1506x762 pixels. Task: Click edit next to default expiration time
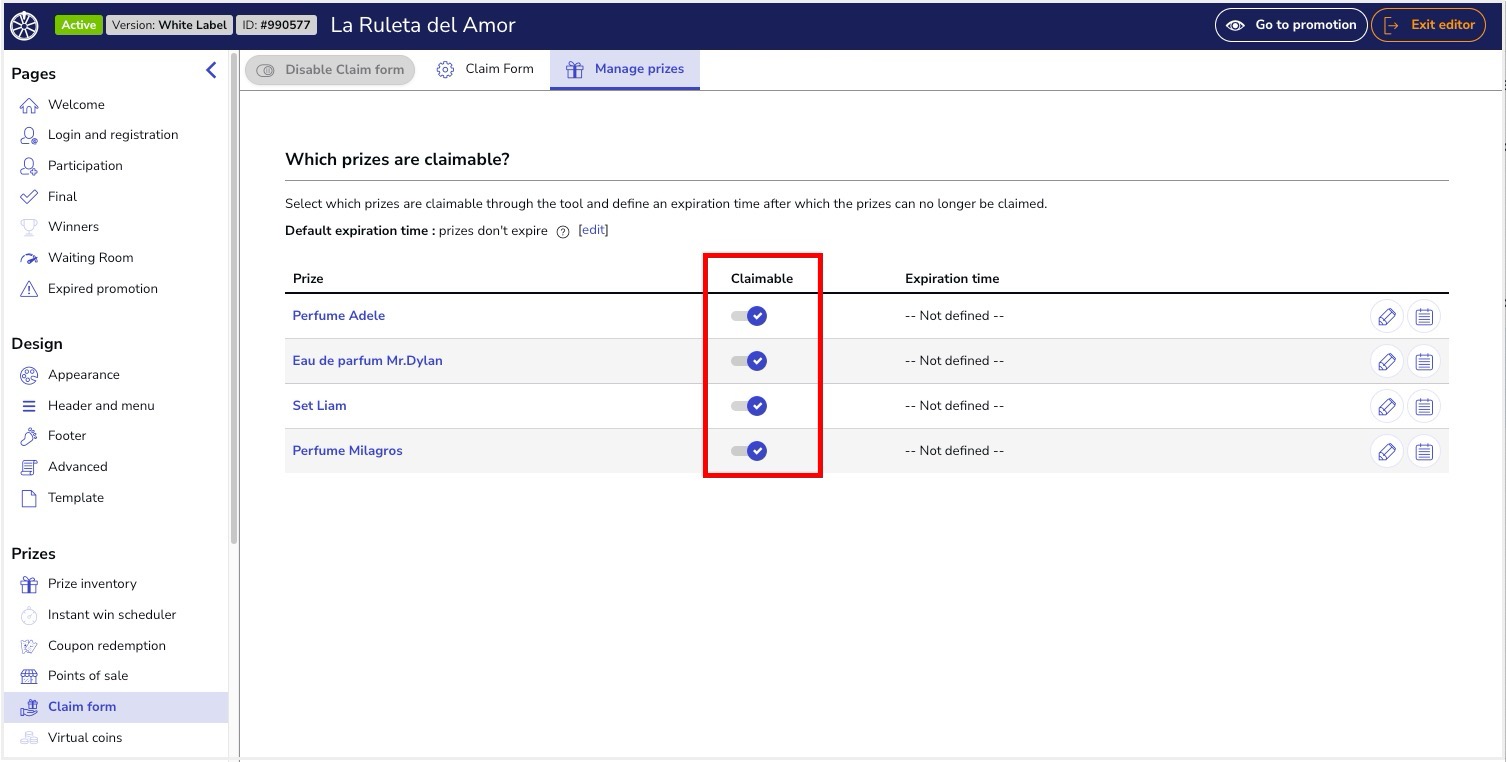tap(592, 230)
